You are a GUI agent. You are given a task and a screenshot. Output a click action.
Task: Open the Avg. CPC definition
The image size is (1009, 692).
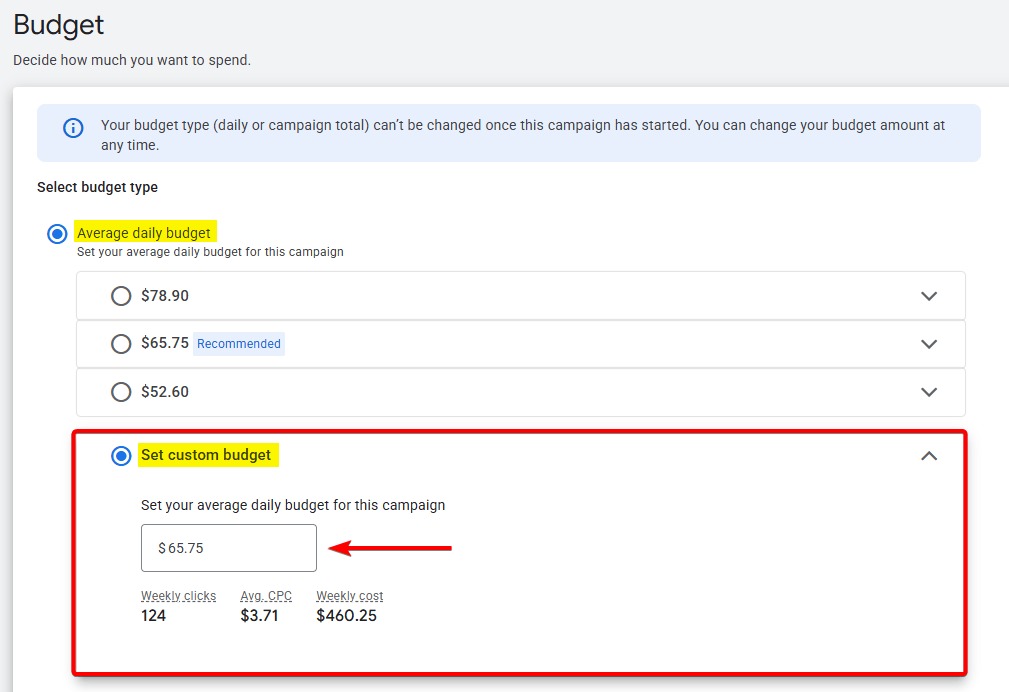pos(265,595)
